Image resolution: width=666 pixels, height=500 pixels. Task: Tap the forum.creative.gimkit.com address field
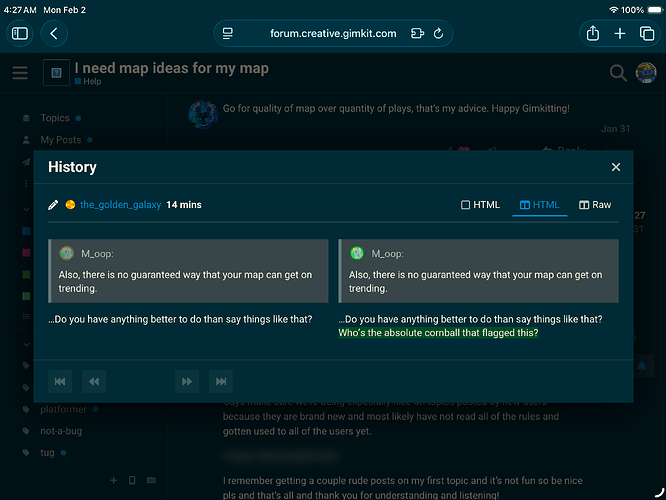coord(333,33)
